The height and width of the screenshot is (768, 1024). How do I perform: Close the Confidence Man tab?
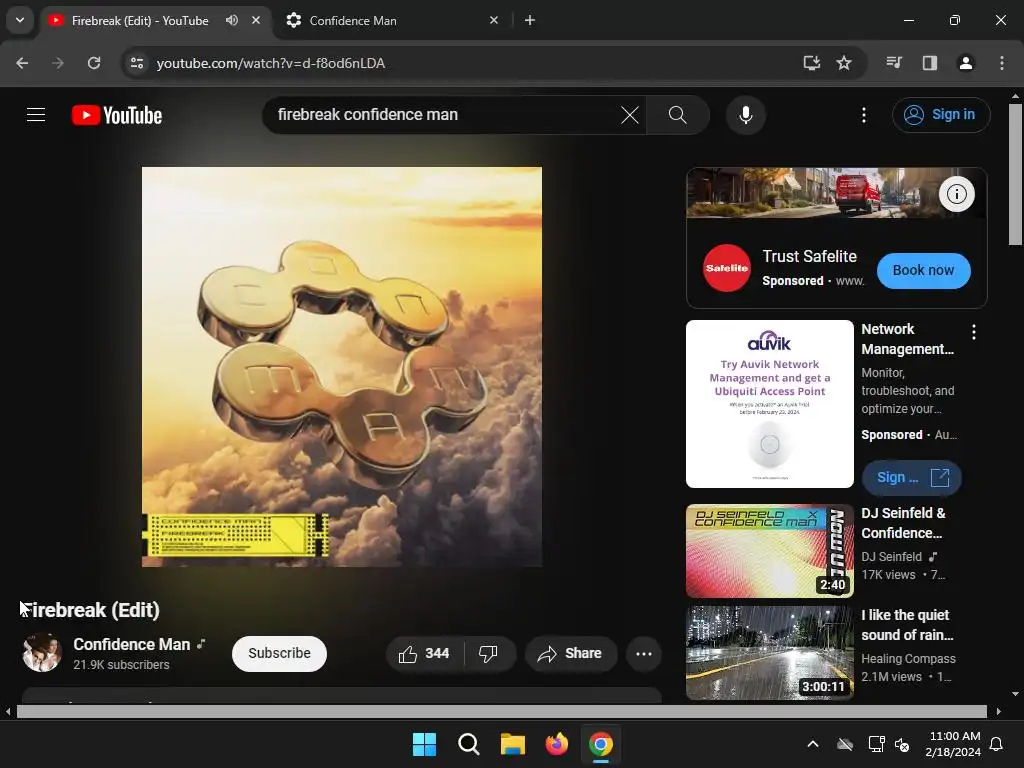click(494, 20)
